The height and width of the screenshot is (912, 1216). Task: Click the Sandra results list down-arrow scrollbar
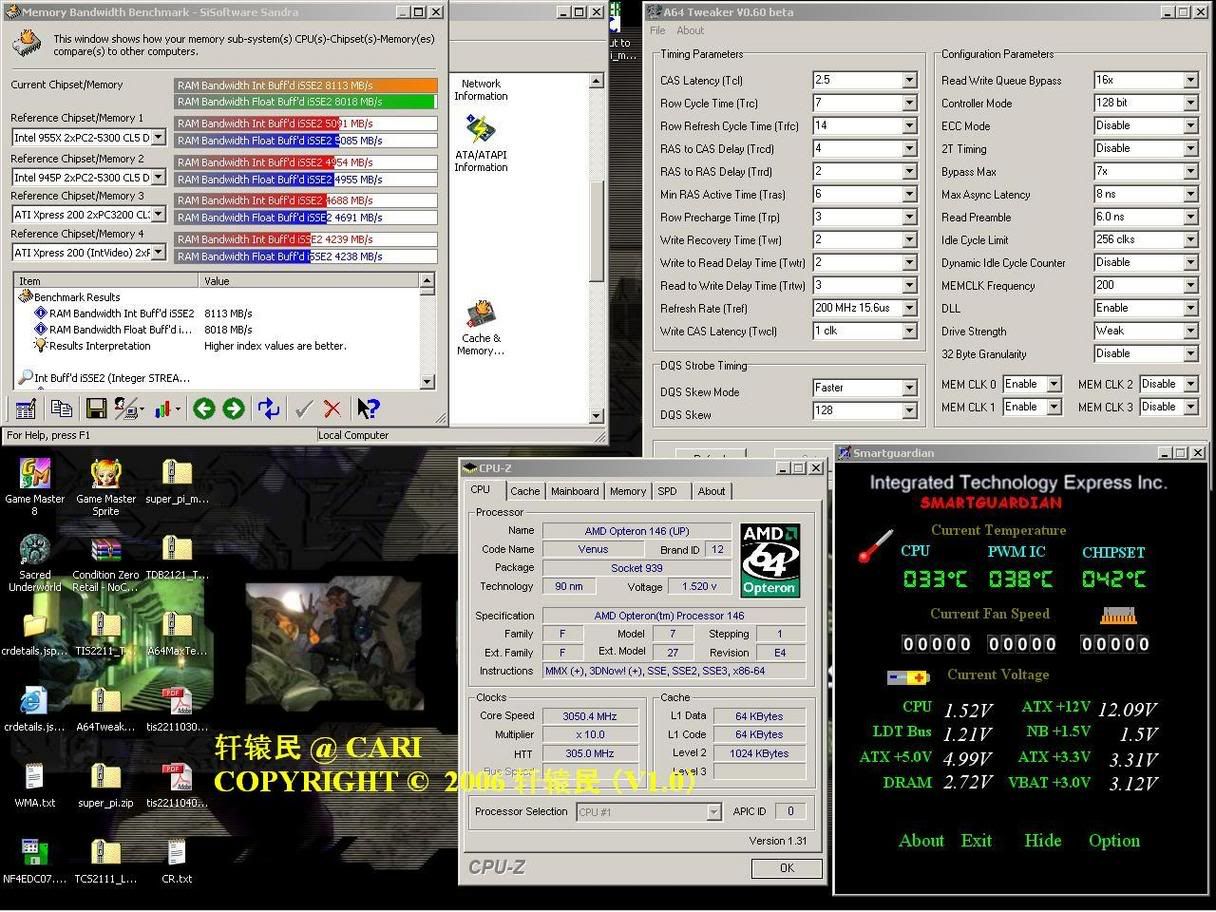(427, 381)
